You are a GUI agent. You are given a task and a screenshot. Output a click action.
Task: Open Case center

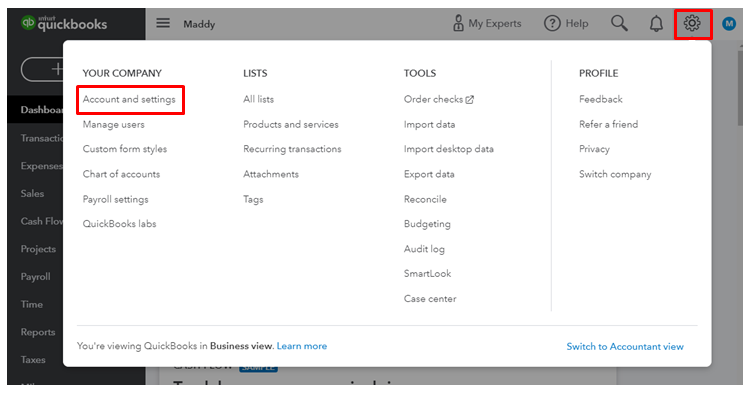pyautogui.click(x=430, y=299)
